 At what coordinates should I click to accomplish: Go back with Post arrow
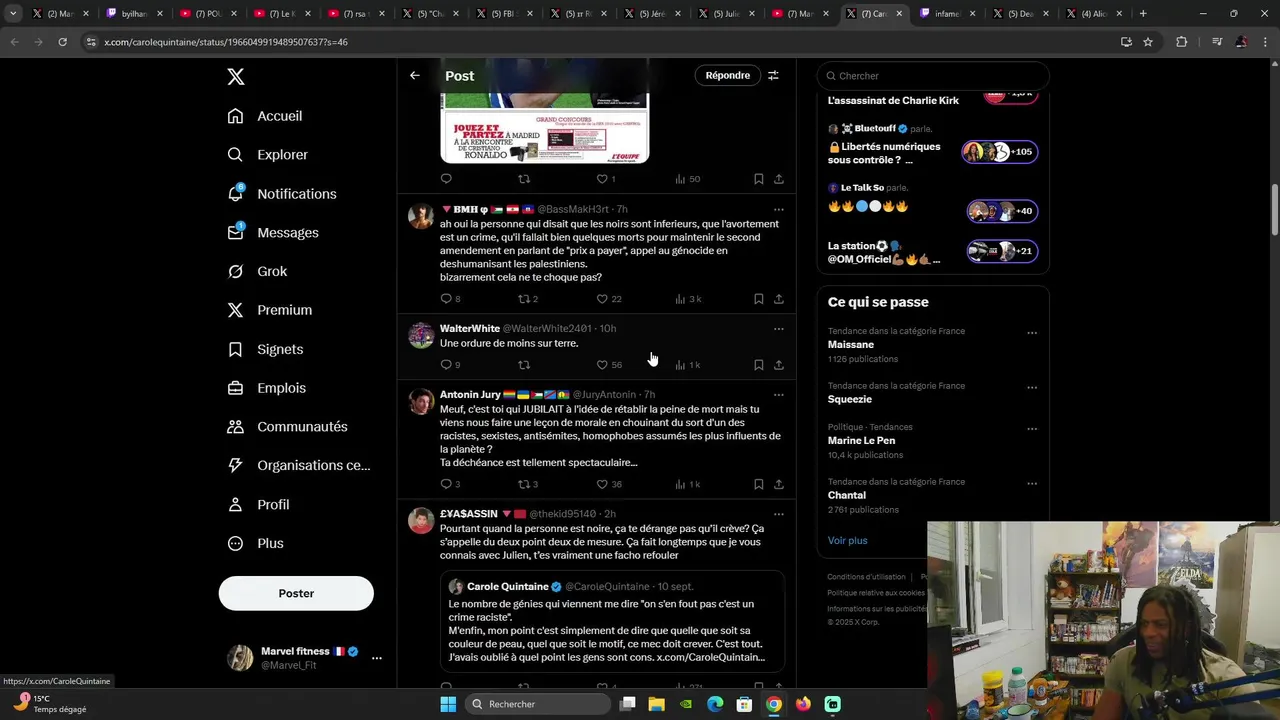click(415, 76)
